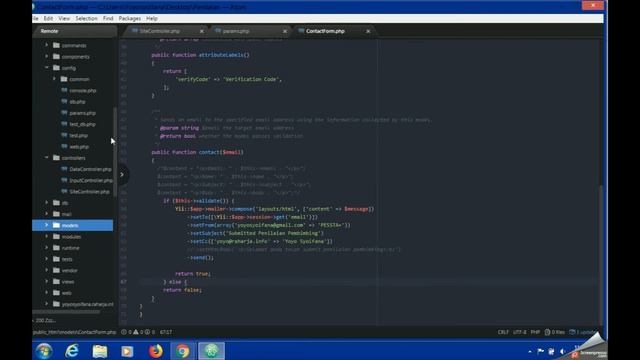
Task: Open Firefox from the taskbar
Action: point(156,351)
